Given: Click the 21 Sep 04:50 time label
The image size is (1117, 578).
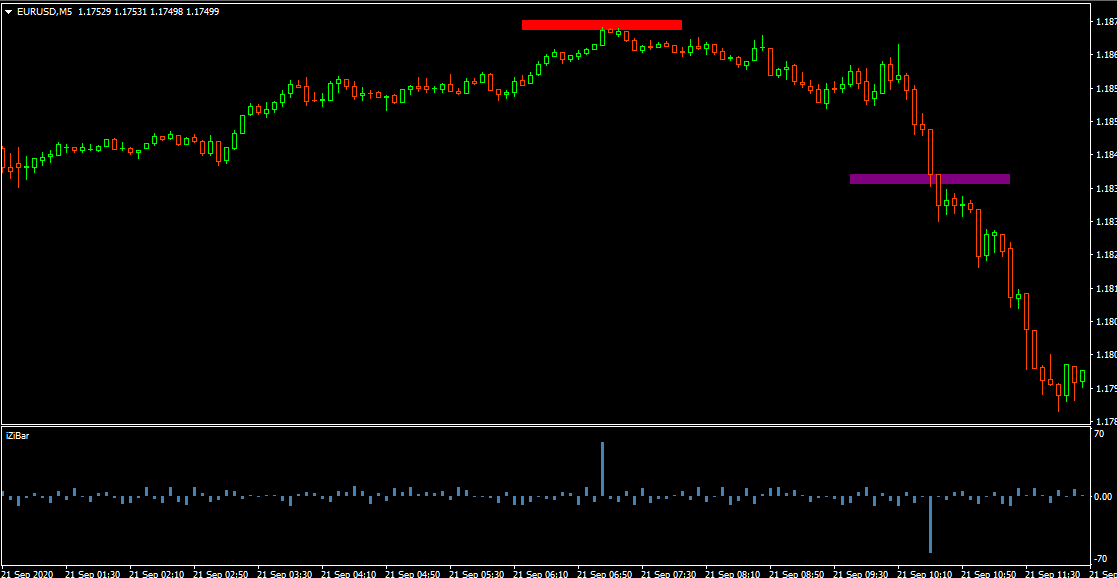Looking at the screenshot, I should point(410,572).
